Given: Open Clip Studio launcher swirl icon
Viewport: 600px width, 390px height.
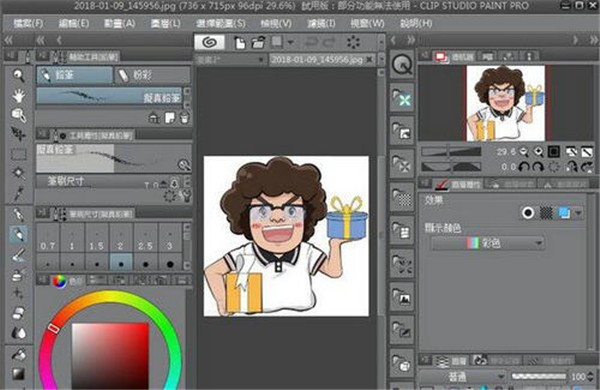Looking at the screenshot, I should tap(209, 42).
